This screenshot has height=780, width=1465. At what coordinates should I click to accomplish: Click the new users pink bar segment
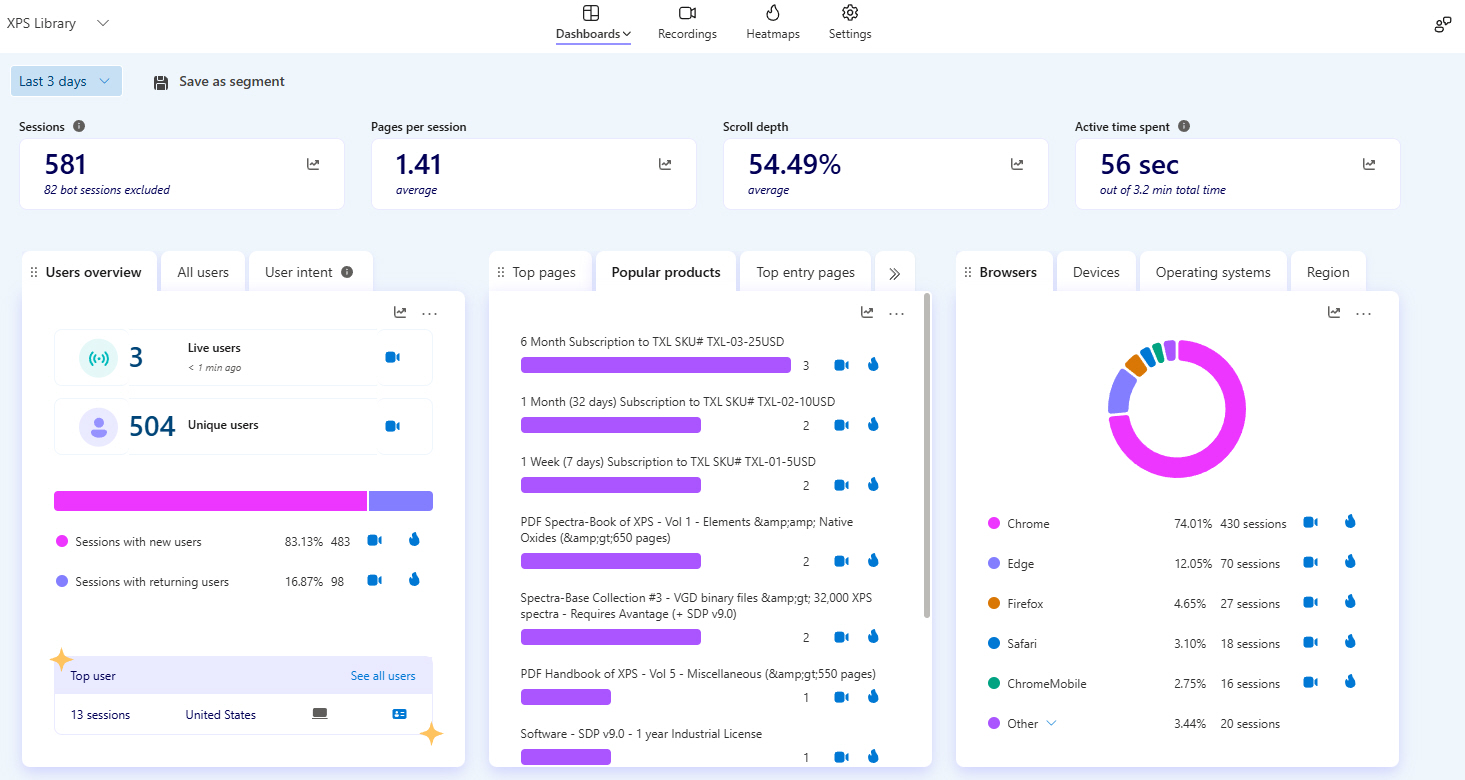[x=210, y=501]
